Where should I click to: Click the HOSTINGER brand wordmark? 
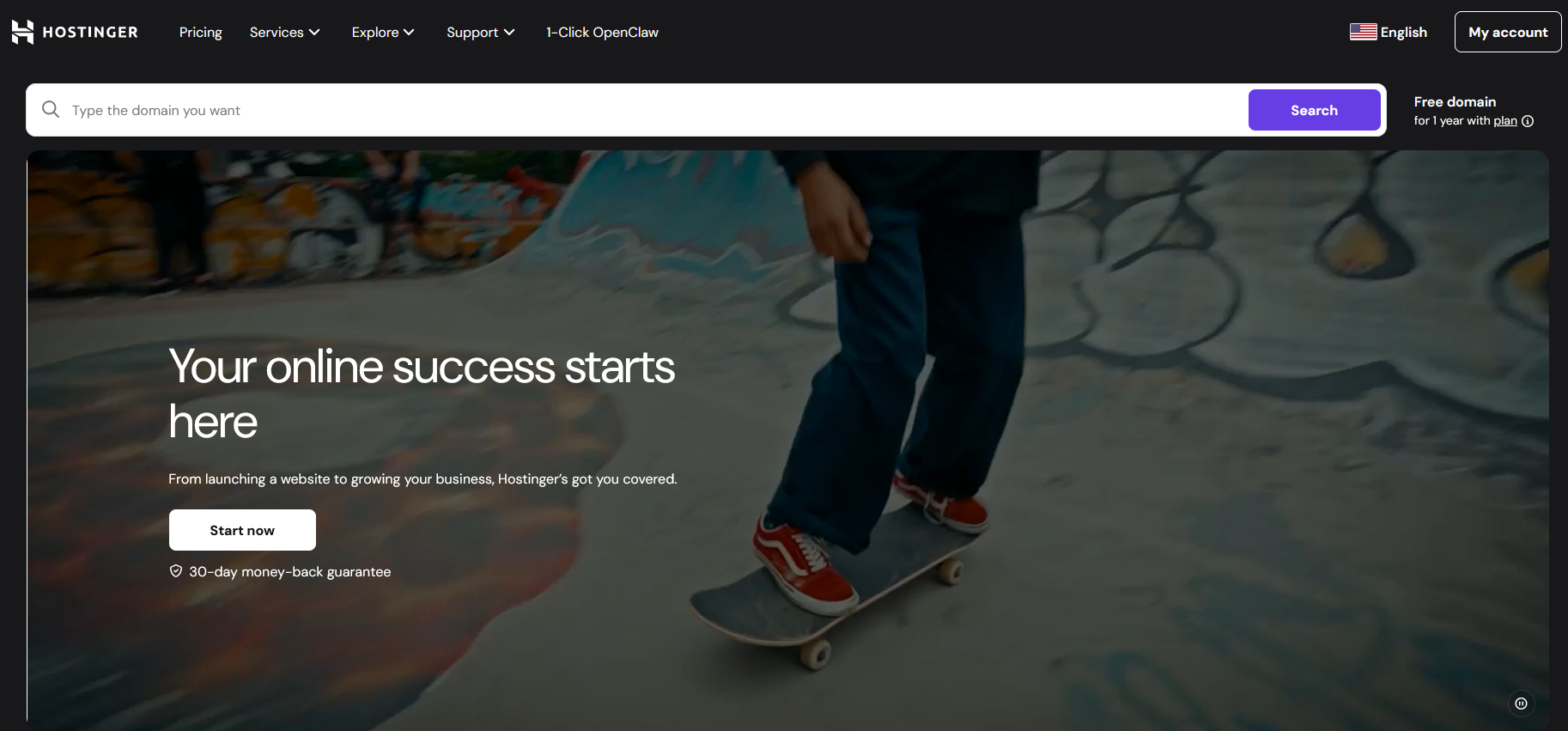90,33
